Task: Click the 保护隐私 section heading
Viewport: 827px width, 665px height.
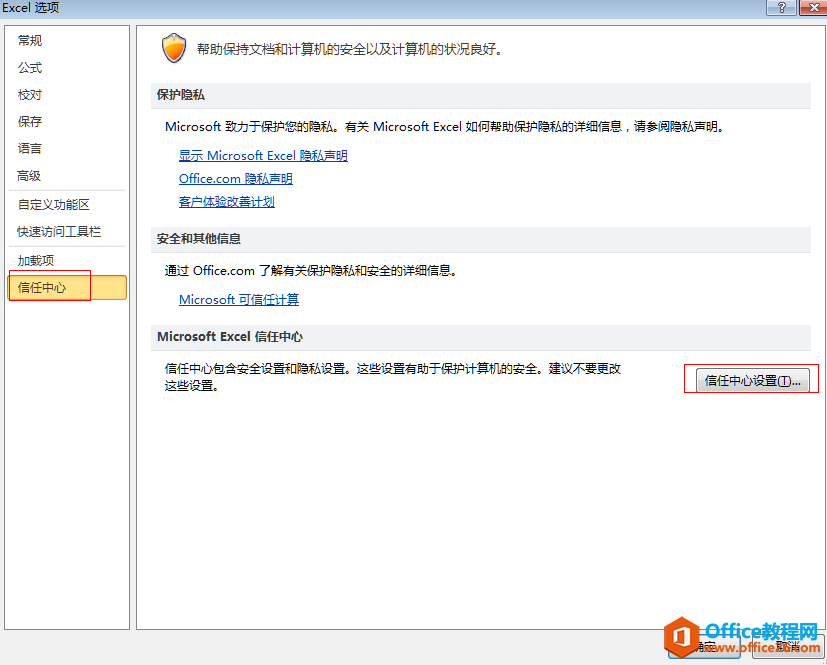Action: point(180,95)
